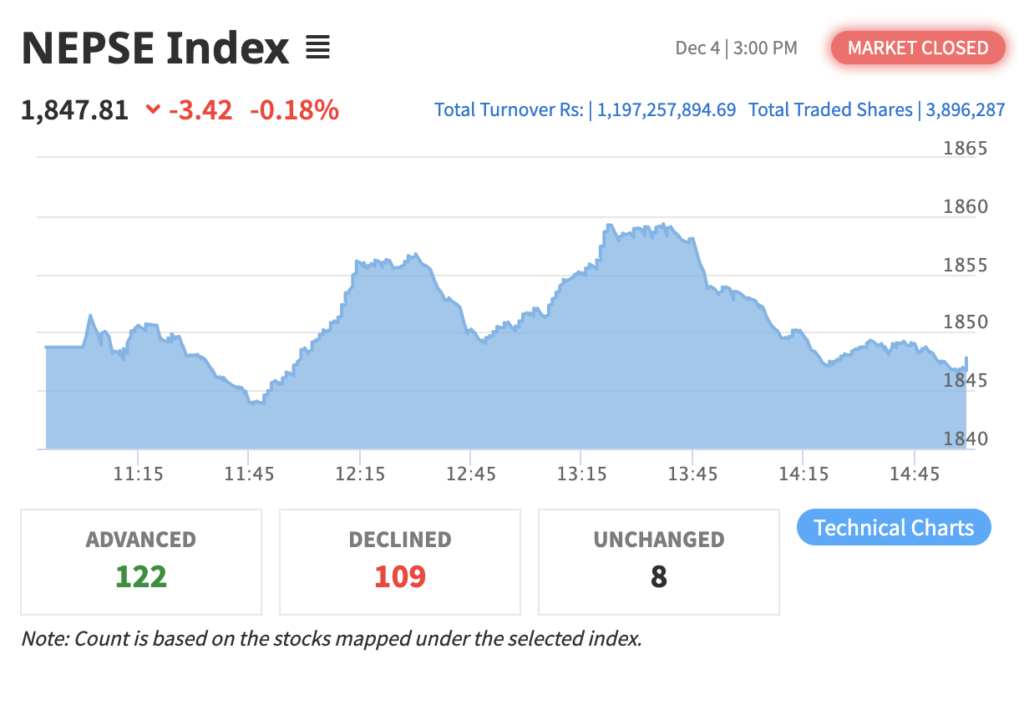Click the Total Traded Shares value
The width and height of the screenshot is (1024, 710).
[964, 110]
